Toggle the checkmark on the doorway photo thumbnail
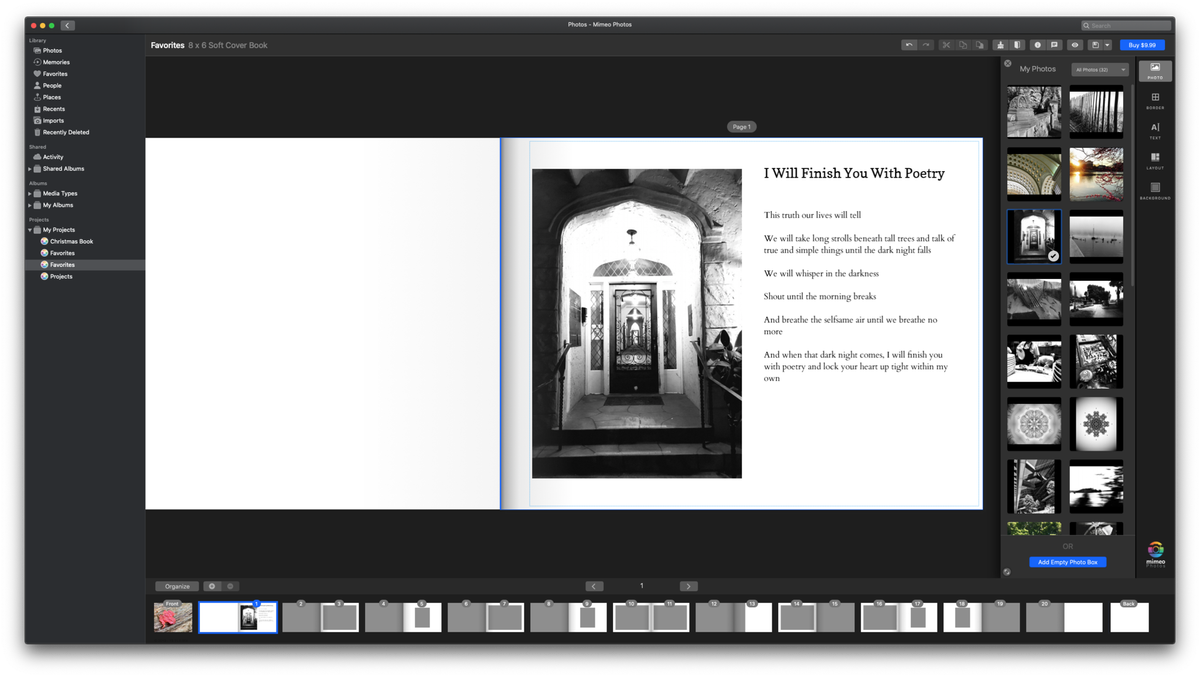The width and height of the screenshot is (1200, 677). point(1051,255)
